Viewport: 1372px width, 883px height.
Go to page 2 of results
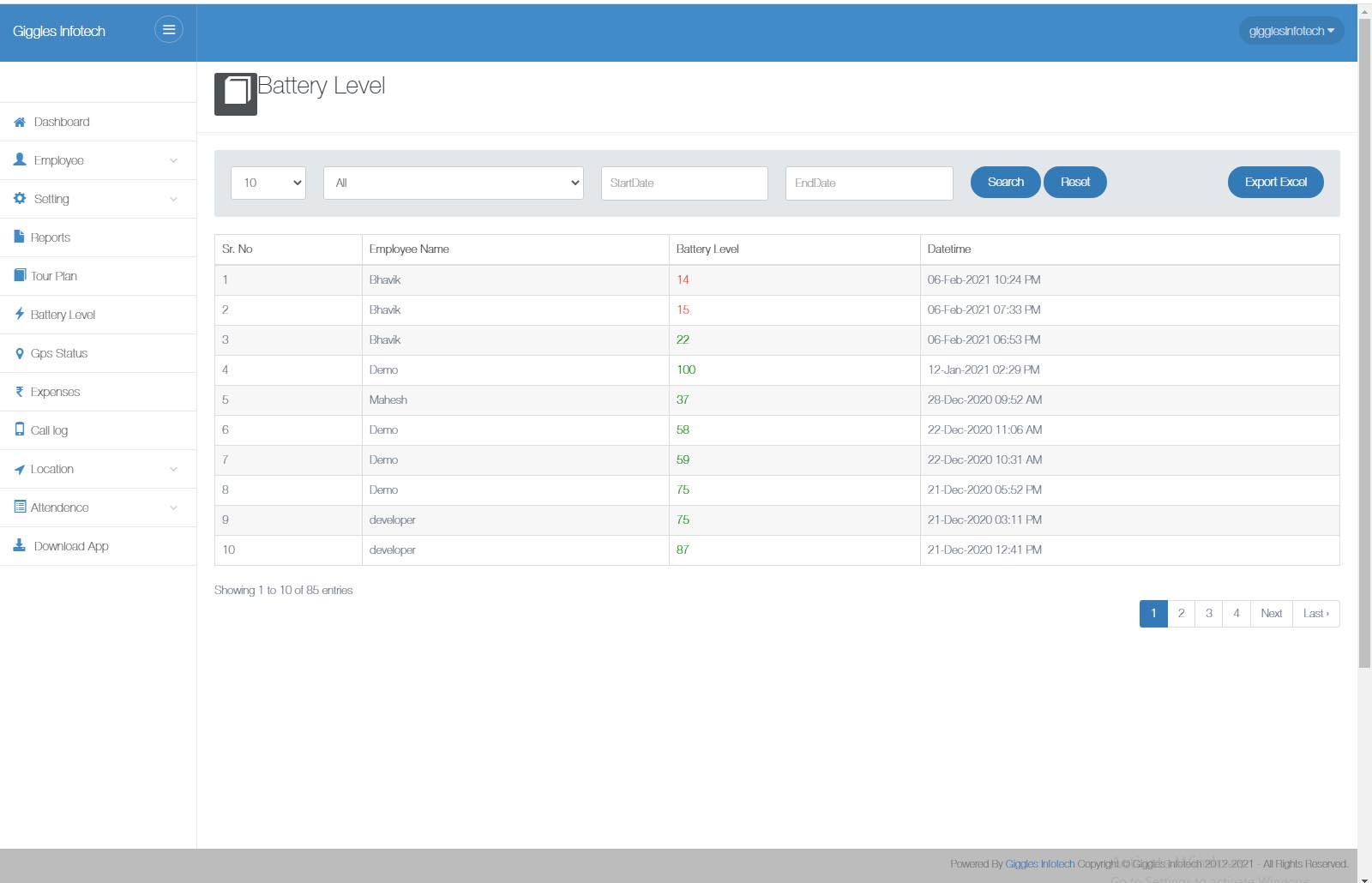pyautogui.click(x=1181, y=613)
